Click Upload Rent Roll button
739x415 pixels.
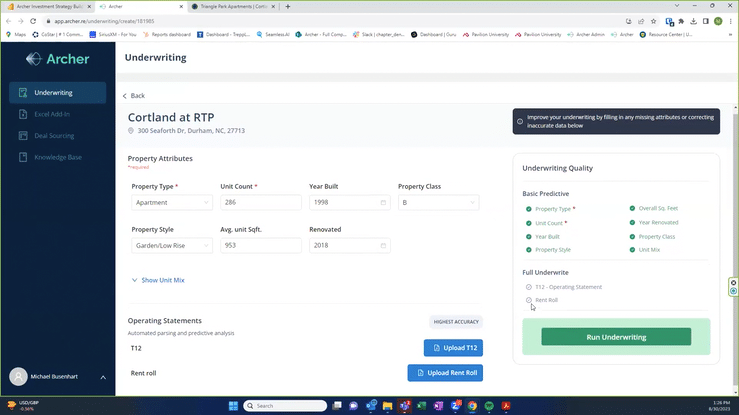[445, 373]
